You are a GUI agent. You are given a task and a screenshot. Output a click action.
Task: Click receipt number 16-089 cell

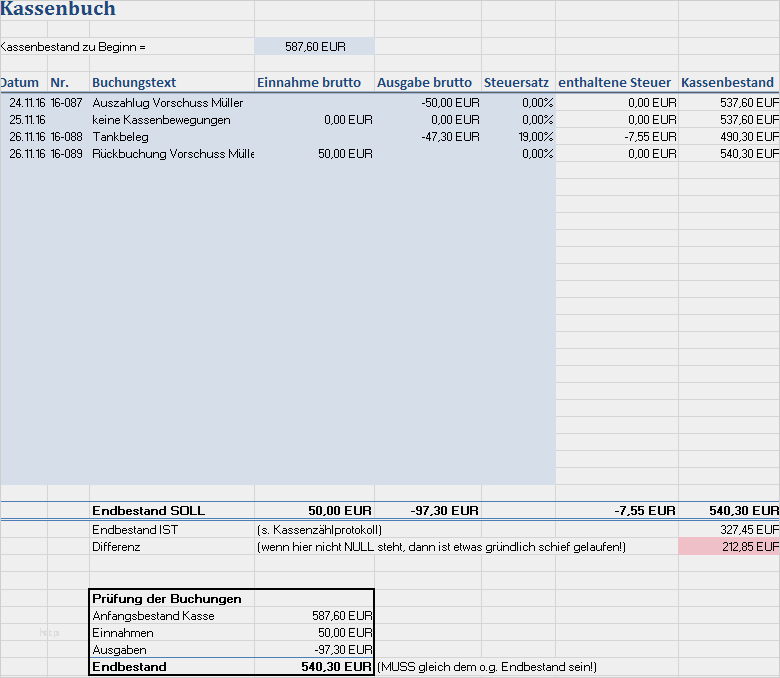68,154
